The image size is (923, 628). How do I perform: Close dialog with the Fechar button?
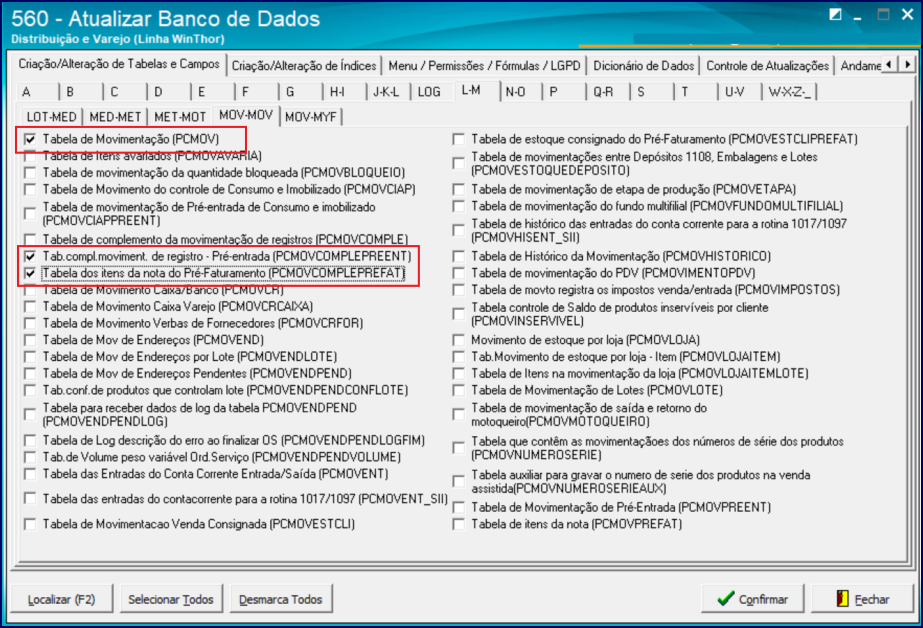(862, 599)
